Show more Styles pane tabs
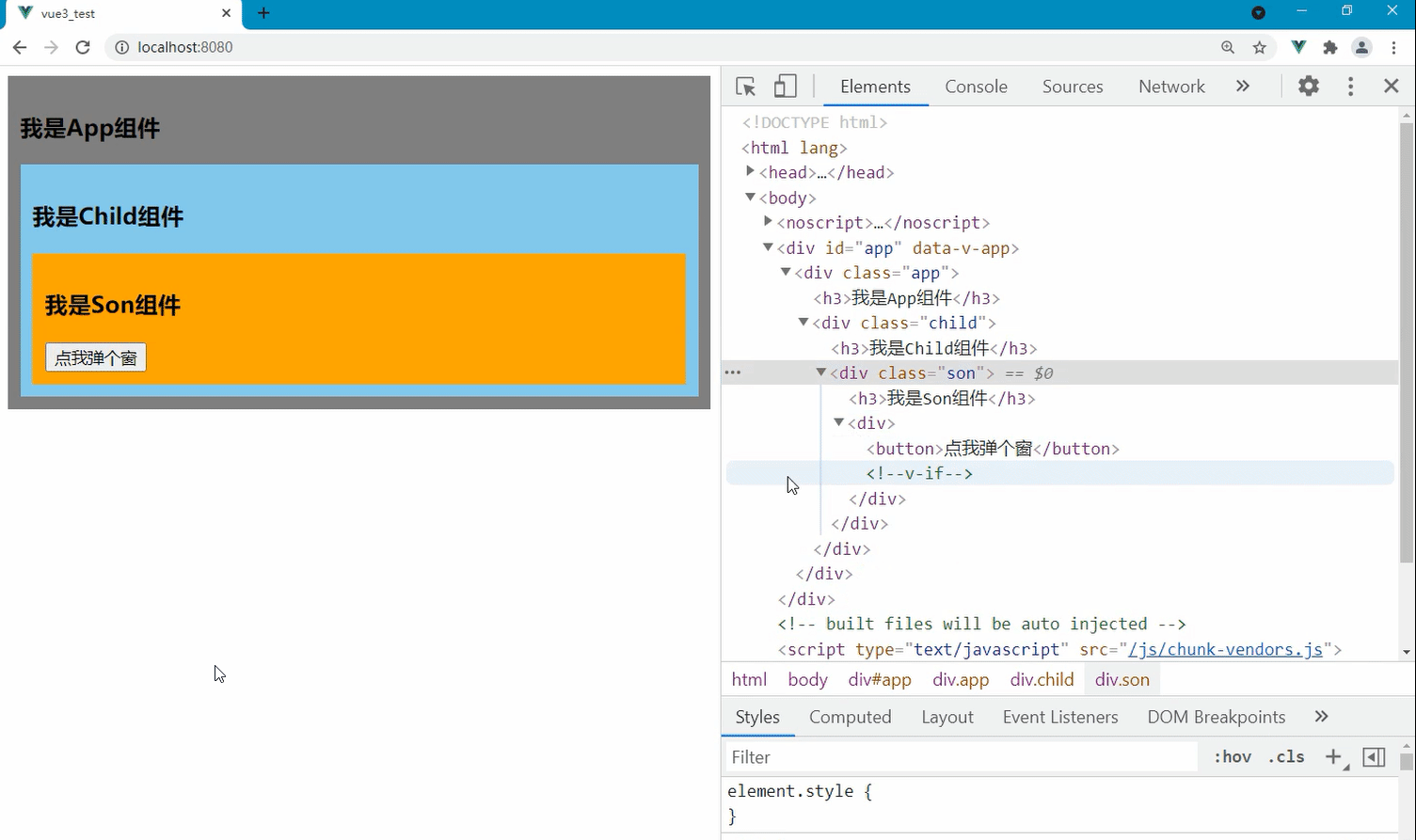The height and width of the screenshot is (840, 1416). tap(1322, 717)
